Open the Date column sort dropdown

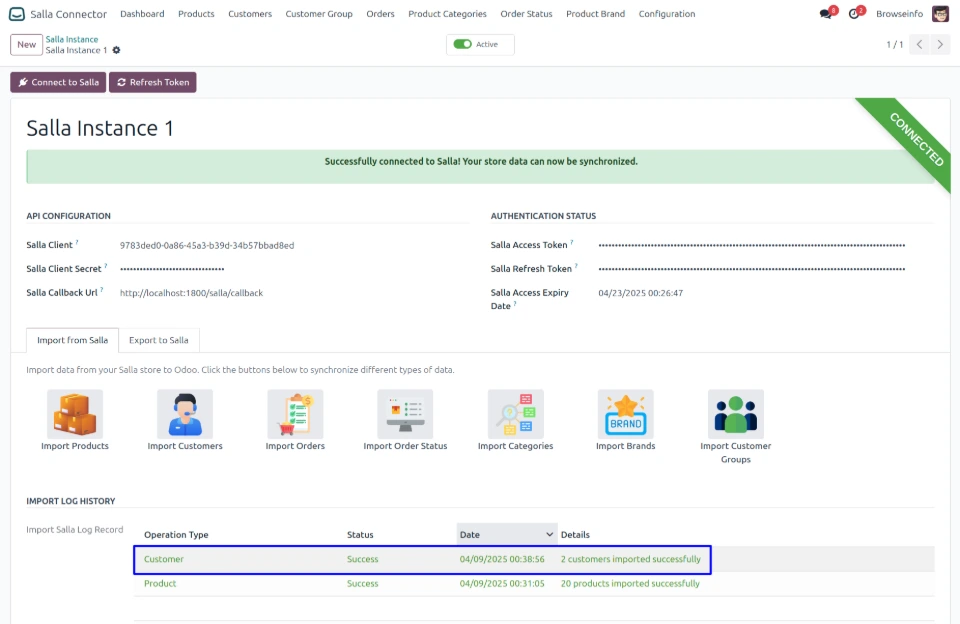pos(548,534)
